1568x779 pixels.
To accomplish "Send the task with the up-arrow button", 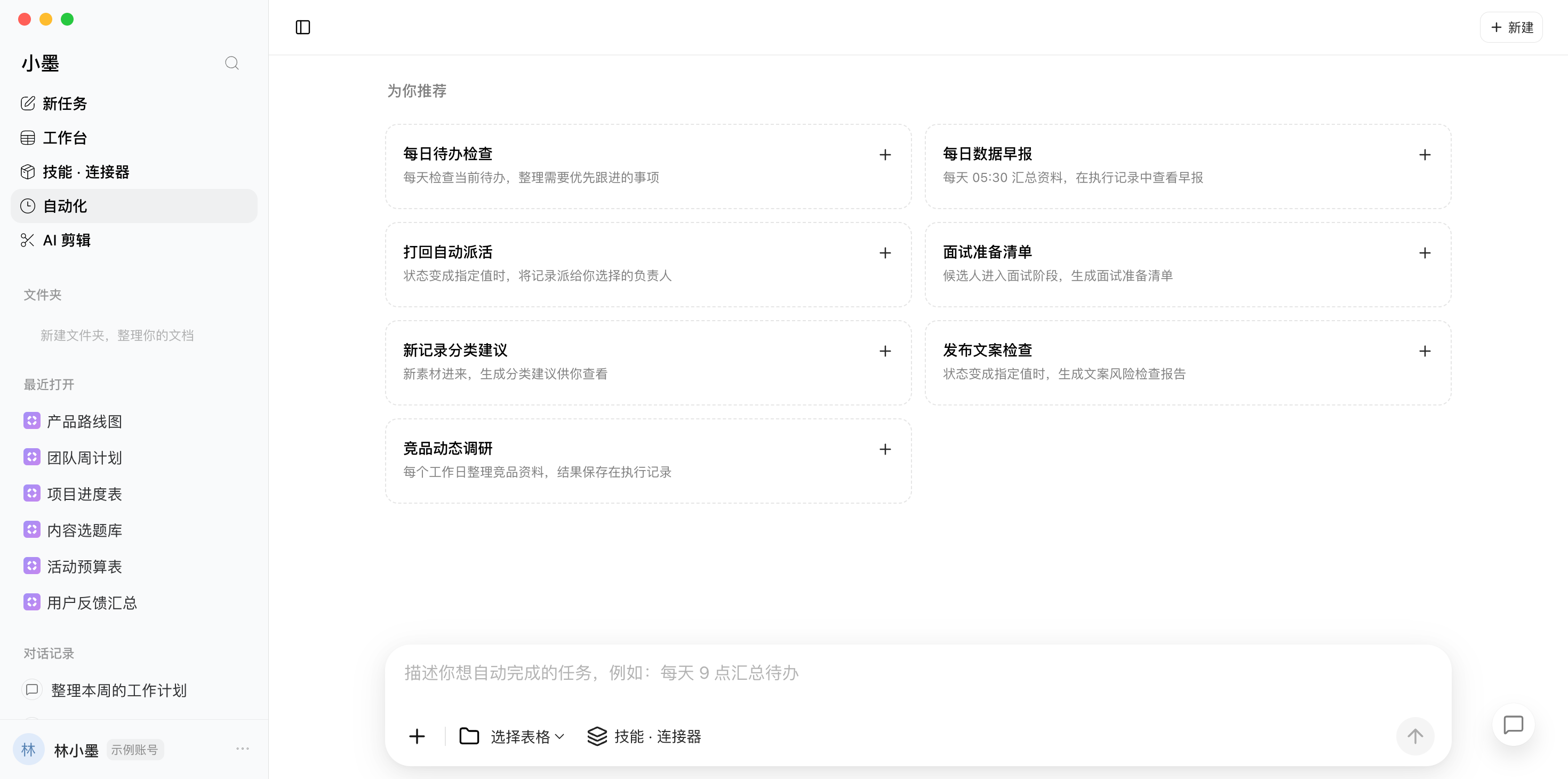I will click(1414, 736).
